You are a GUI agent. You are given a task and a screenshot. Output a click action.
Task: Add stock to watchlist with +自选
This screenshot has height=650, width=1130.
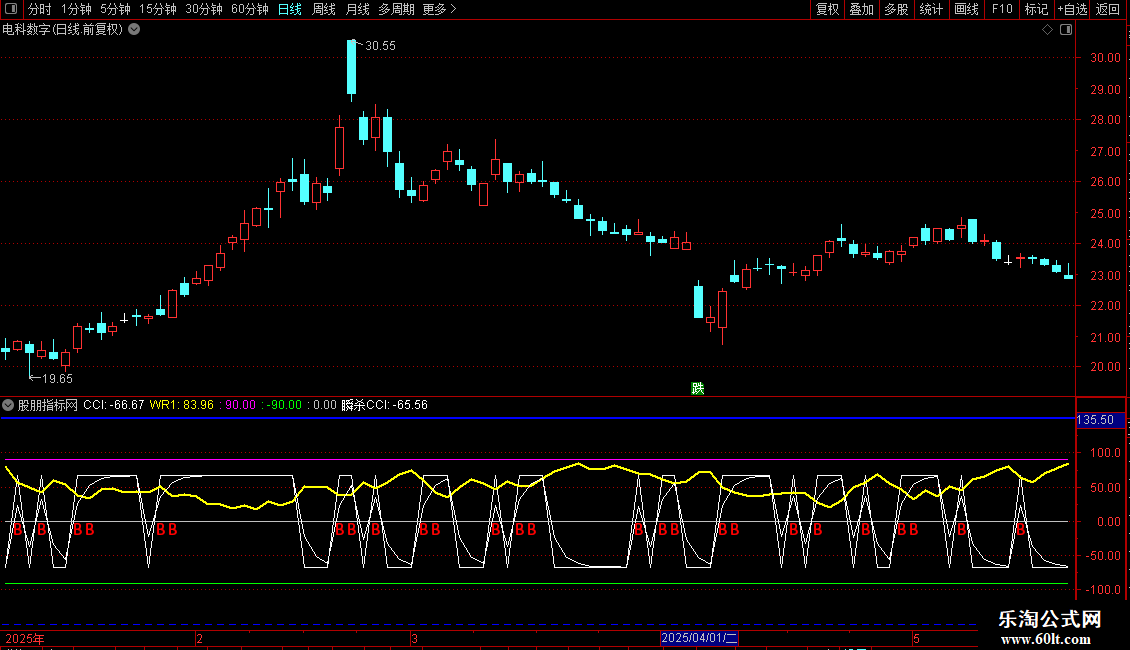click(1072, 10)
